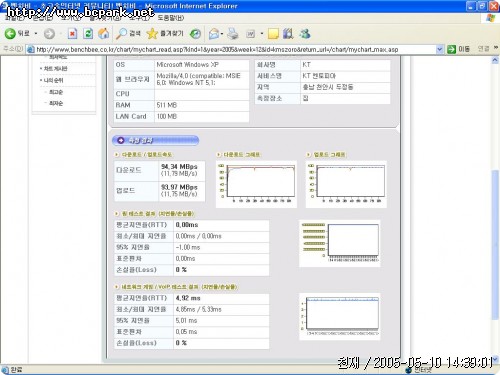This screenshot has height=375, width=500.
Task: Click the RAM value 511 MB
Action: [x=167, y=105]
